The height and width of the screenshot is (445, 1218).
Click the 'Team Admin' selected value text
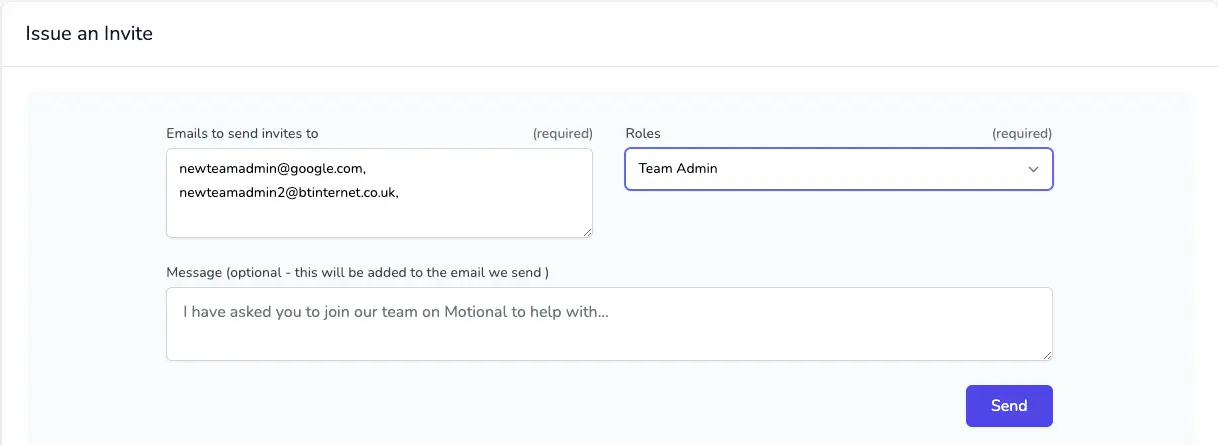[678, 169]
